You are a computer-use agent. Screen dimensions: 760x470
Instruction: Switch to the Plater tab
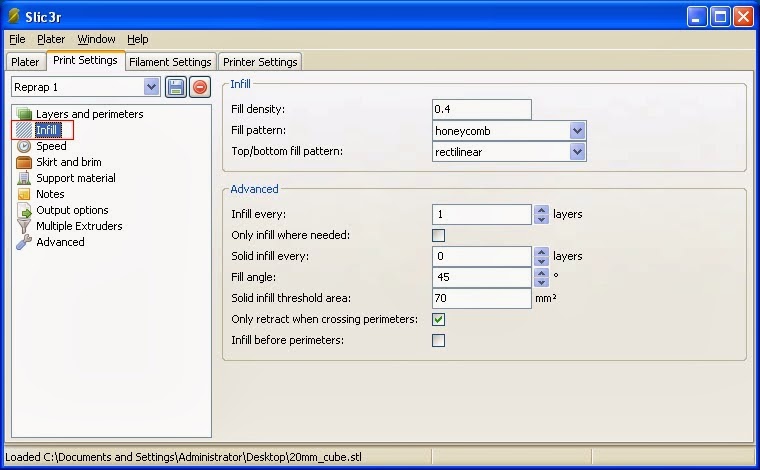point(25,62)
